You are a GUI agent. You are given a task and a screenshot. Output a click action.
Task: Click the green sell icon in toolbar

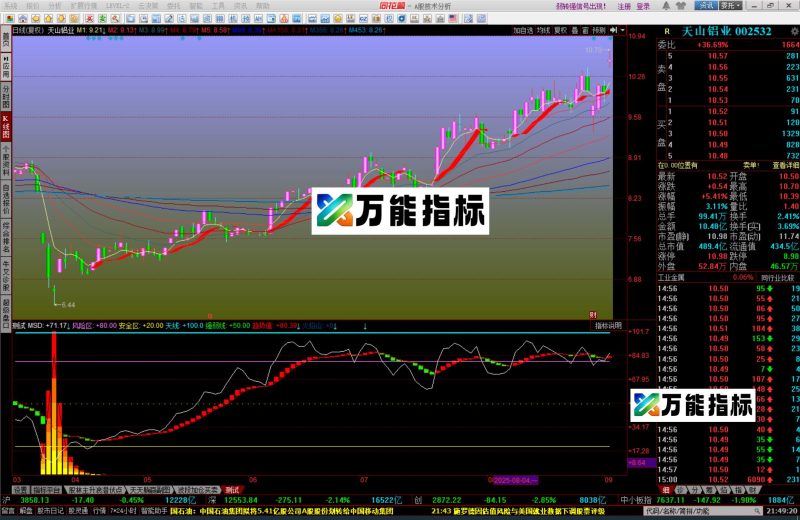[x=103, y=19]
